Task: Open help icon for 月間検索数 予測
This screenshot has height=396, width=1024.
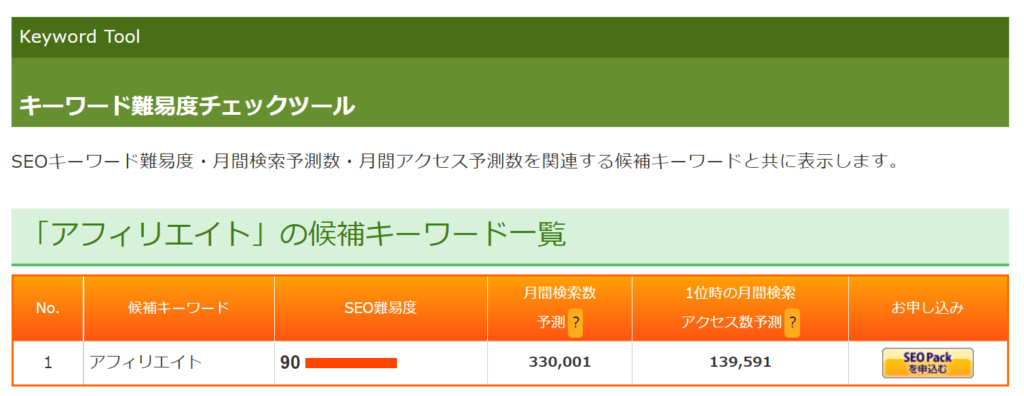Action: pos(575,322)
